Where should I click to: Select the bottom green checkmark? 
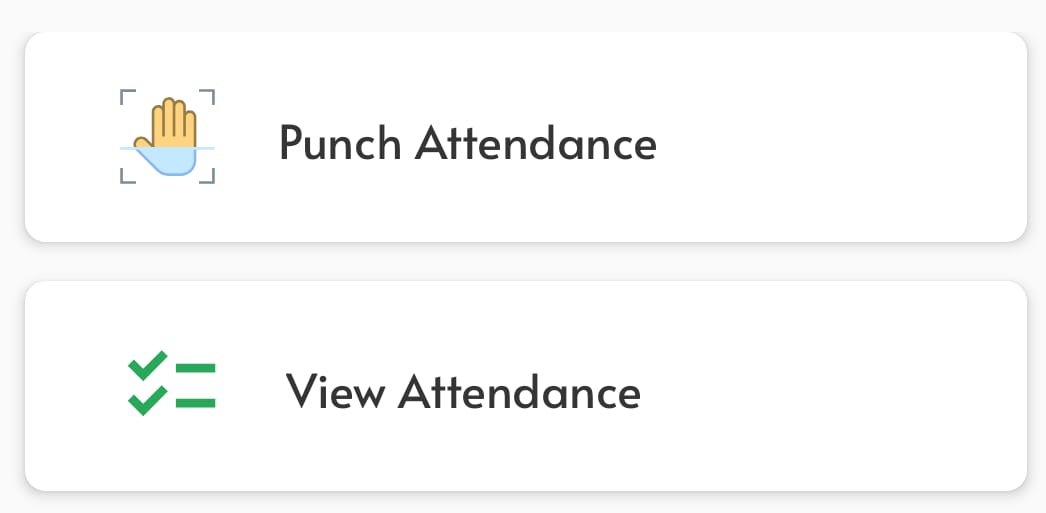click(x=147, y=400)
